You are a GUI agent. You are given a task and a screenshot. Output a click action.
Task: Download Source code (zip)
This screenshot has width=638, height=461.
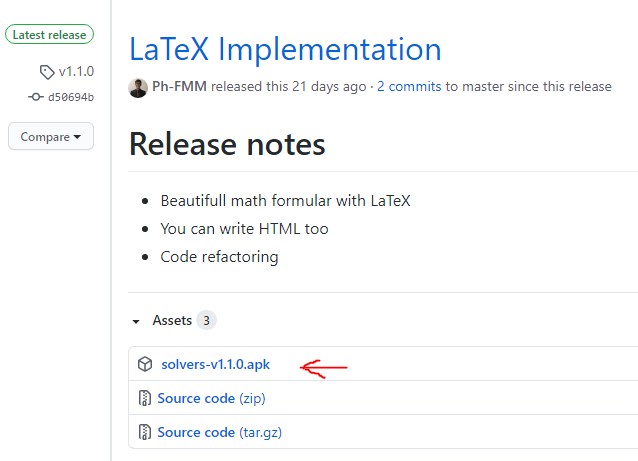pos(211,398)
